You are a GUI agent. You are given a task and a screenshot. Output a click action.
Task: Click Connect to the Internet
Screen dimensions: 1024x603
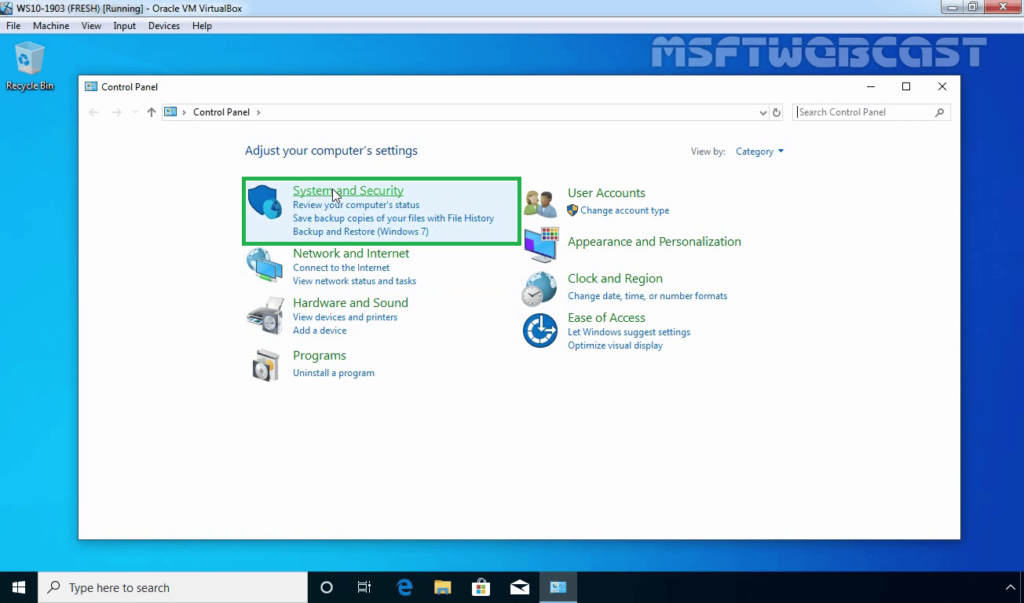click(341, 268)
